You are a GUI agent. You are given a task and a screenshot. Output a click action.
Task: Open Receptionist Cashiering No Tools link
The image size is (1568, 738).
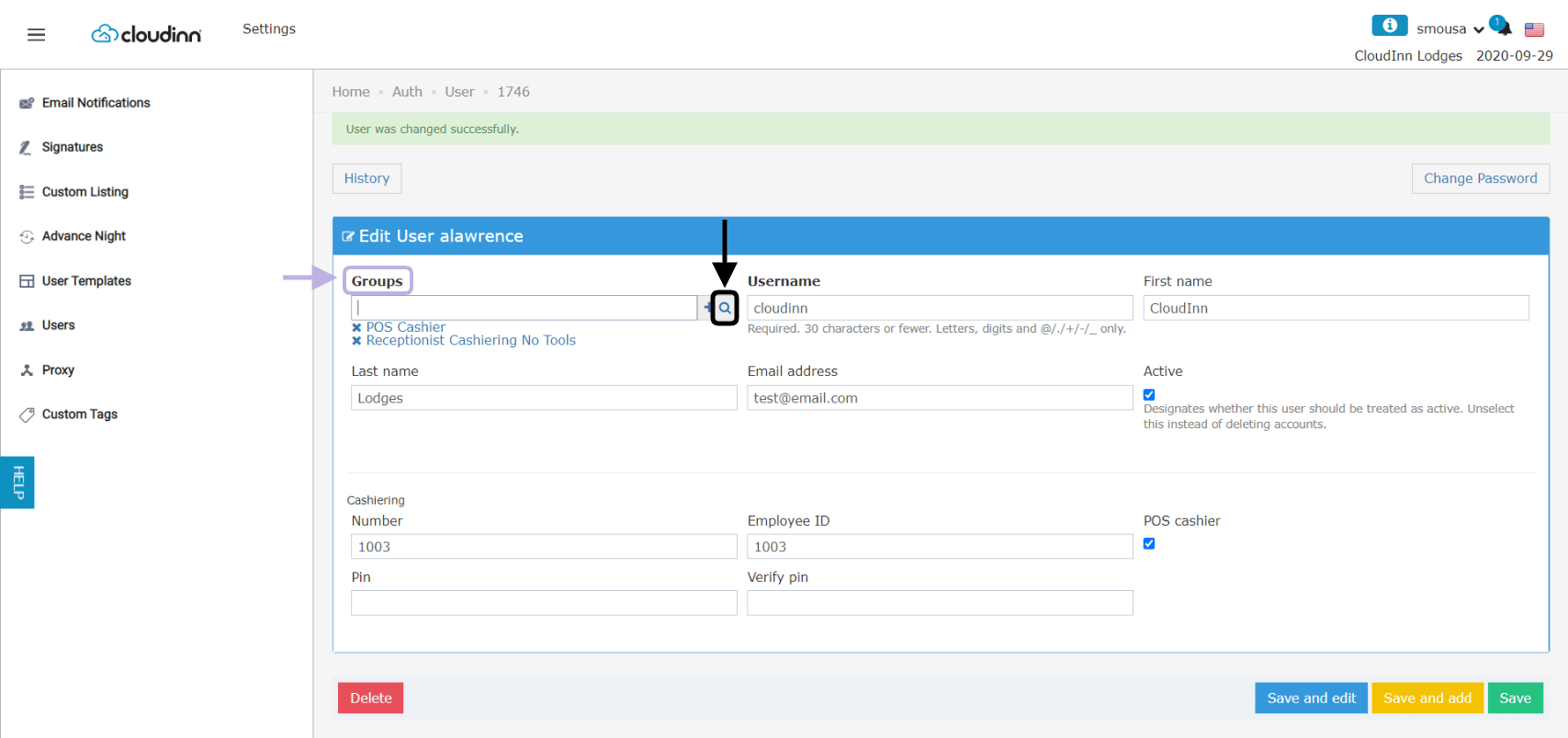click(x=471, y=341)
